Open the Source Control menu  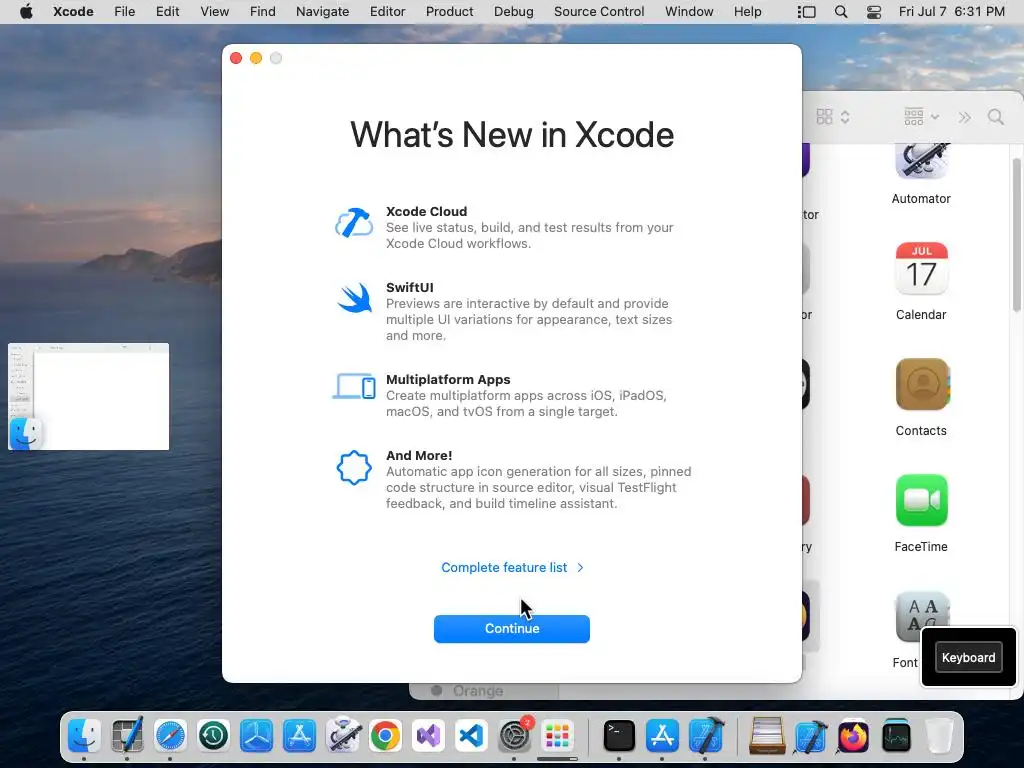coord(599,12)
